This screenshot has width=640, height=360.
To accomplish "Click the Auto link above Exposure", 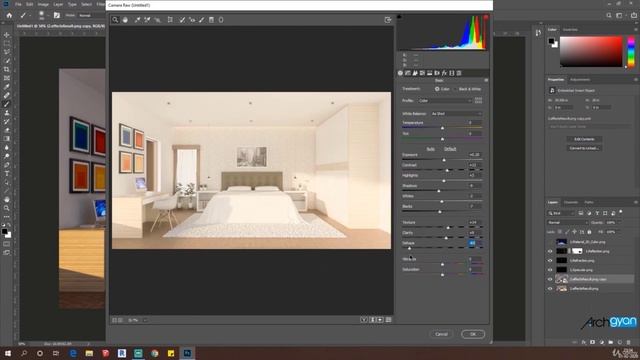I will tap(431, 149).
